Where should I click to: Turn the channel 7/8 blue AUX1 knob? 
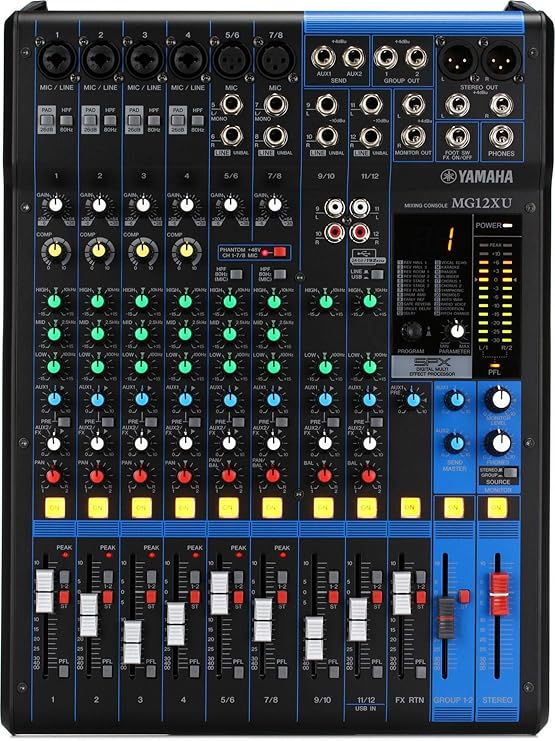[274, 400]
